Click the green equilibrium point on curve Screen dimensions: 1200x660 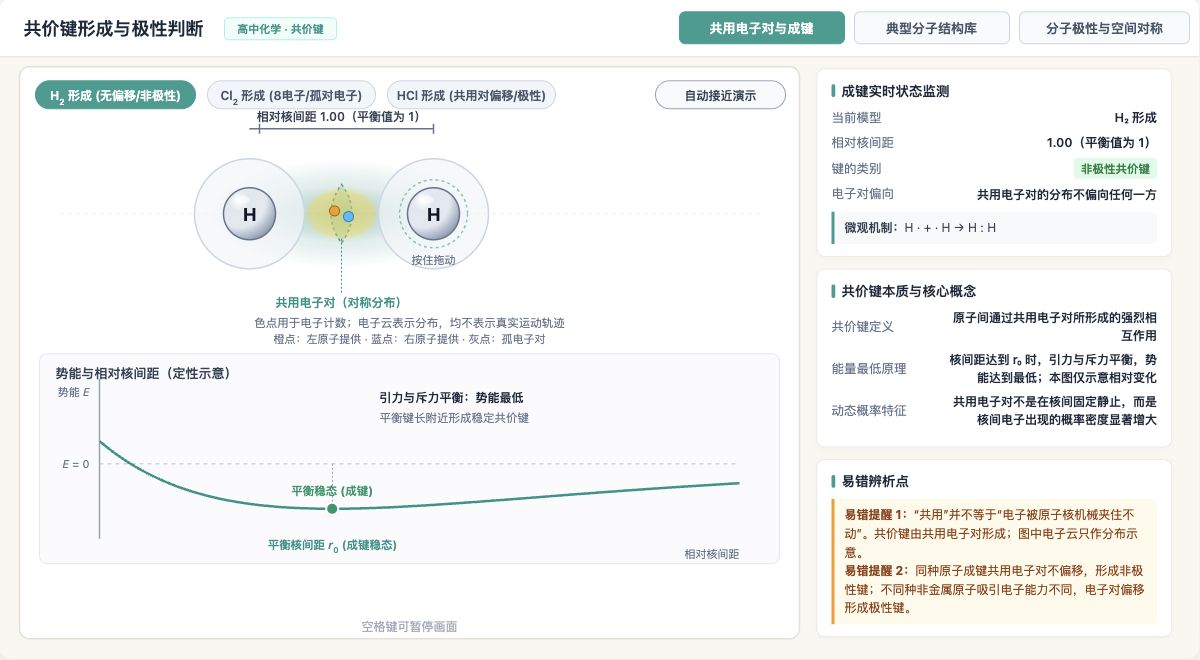point(332,508)
